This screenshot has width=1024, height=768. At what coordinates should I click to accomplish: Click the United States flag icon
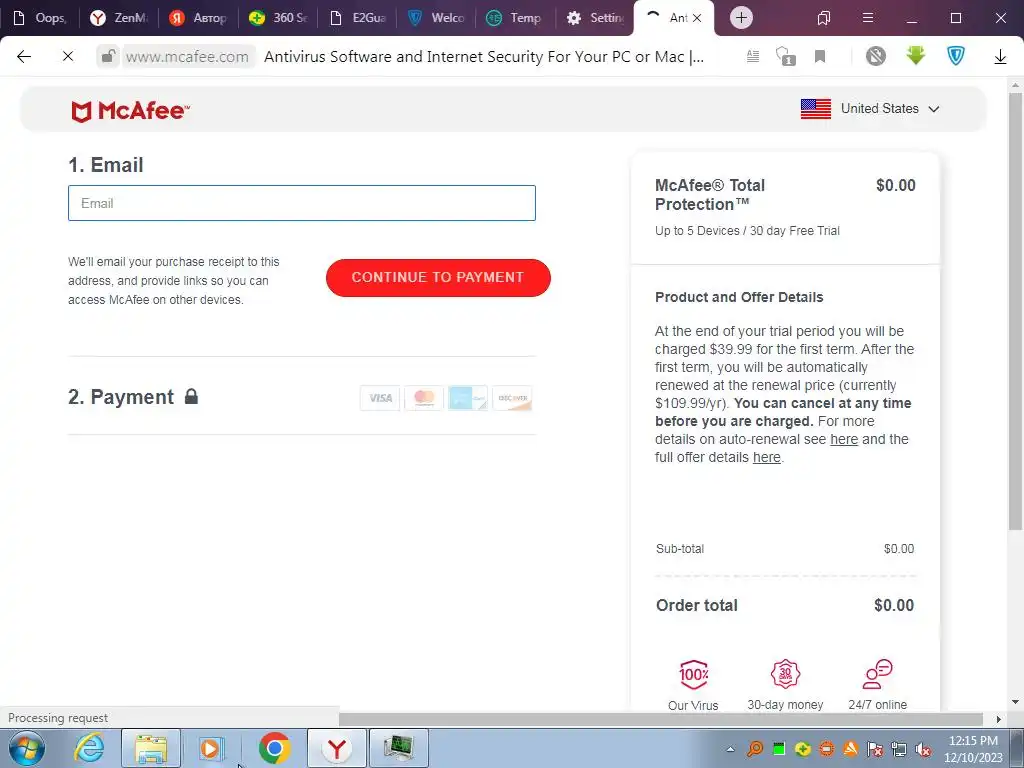click(816, 109)
